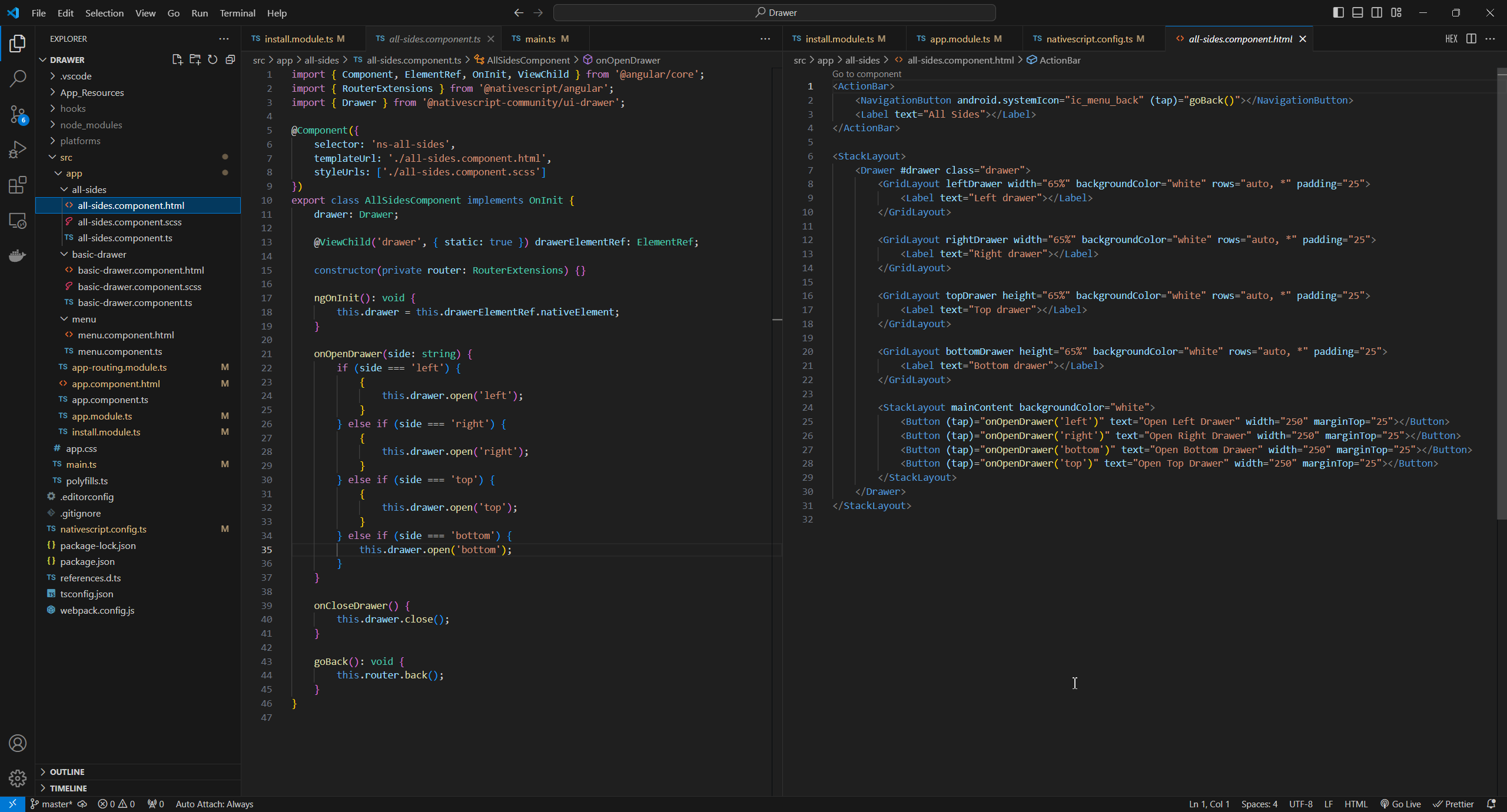This screenshot has width=1507, height=812.
Task: Toggle the bottom panel layout button
Action: point(1357,12)
